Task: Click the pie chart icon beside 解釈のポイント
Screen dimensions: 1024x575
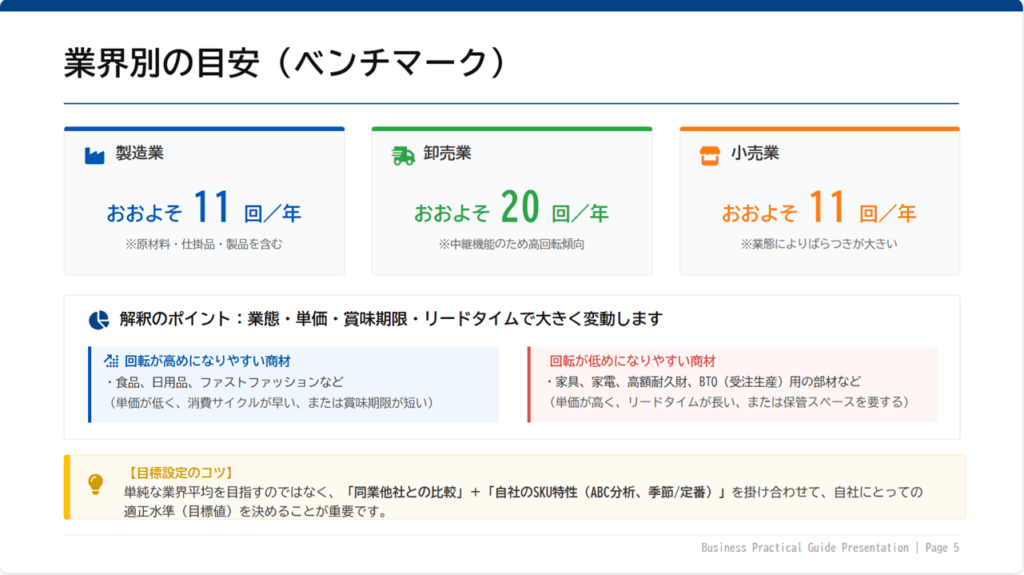Action: coord(99,320)
